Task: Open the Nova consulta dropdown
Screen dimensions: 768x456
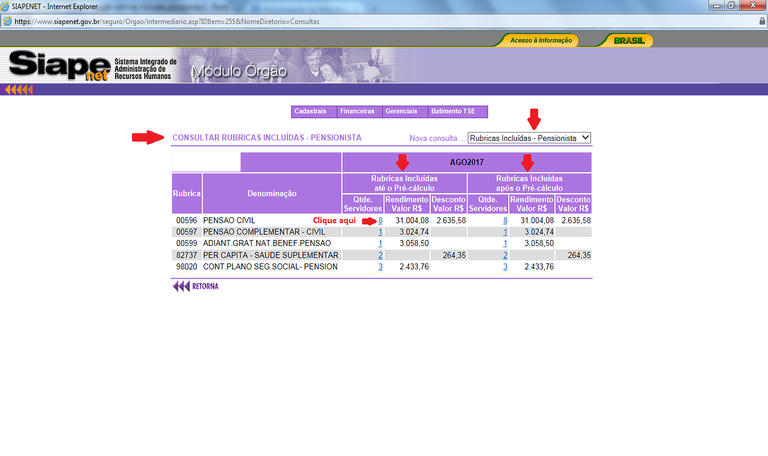Action: [529, 138]
